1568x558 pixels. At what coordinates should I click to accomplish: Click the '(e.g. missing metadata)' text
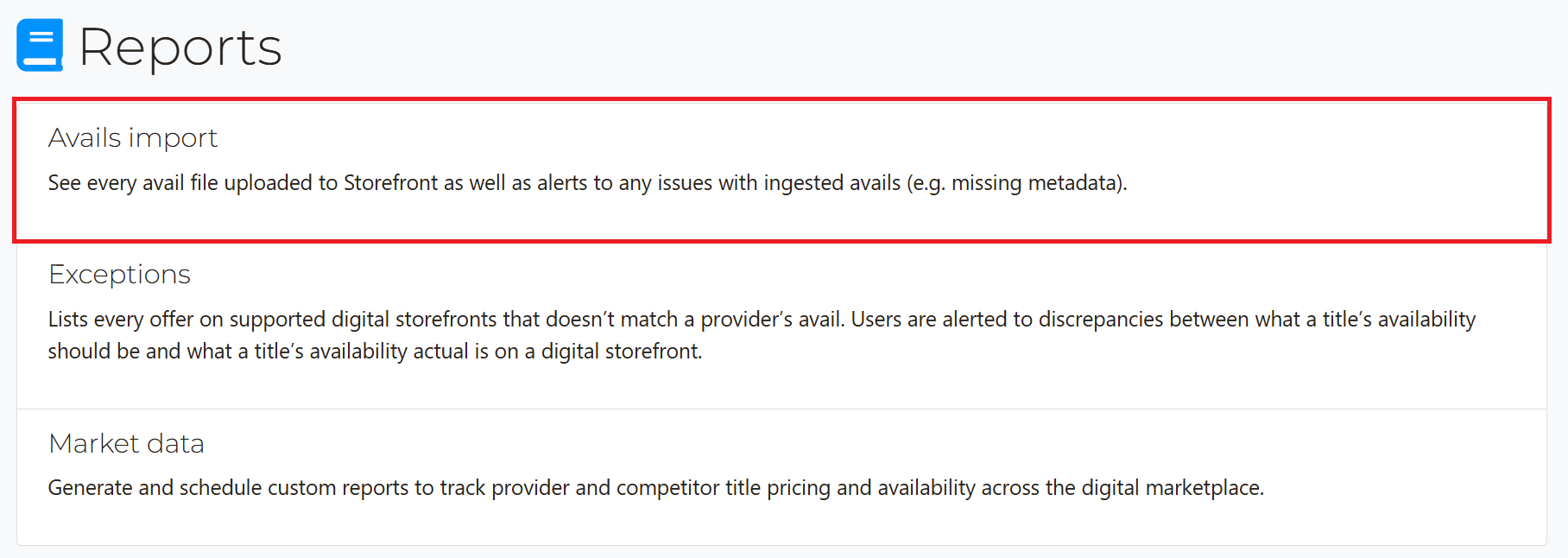click(x=1016, y=183)
